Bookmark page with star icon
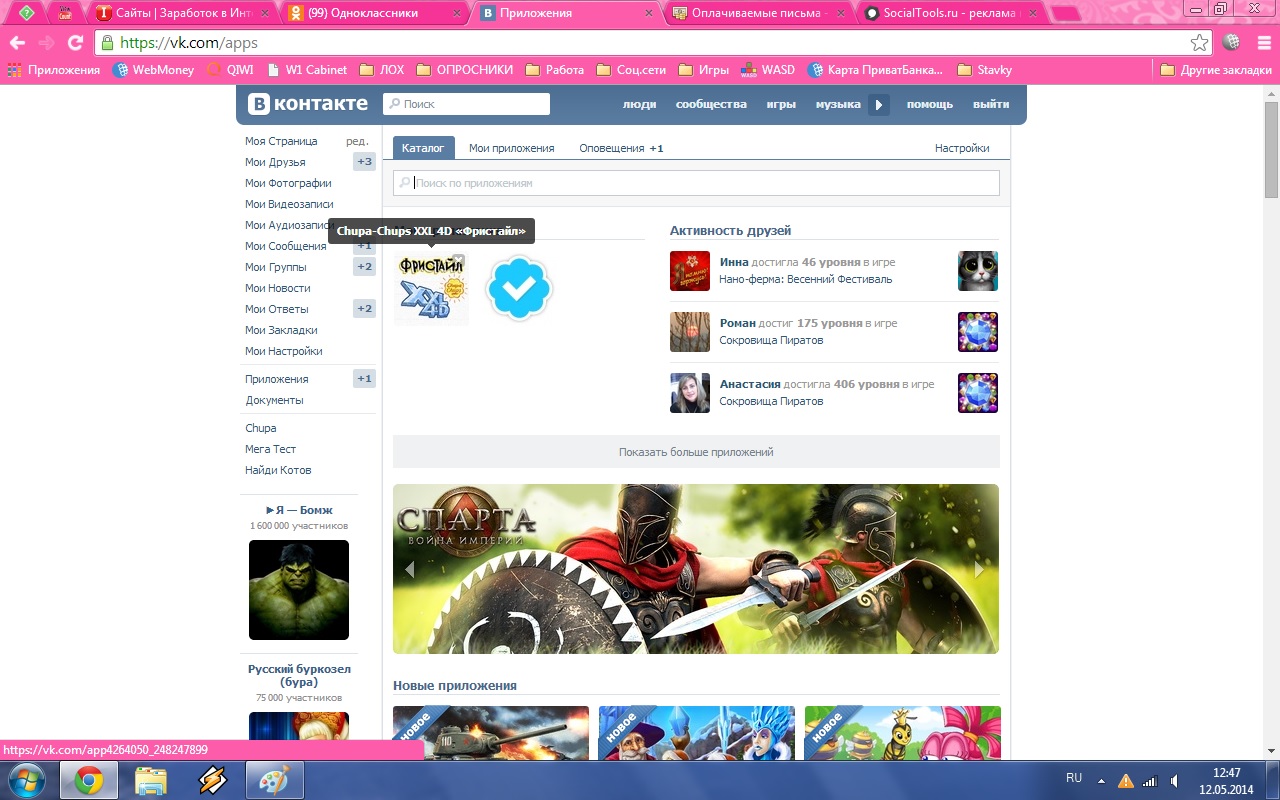 click(1199, 43)
